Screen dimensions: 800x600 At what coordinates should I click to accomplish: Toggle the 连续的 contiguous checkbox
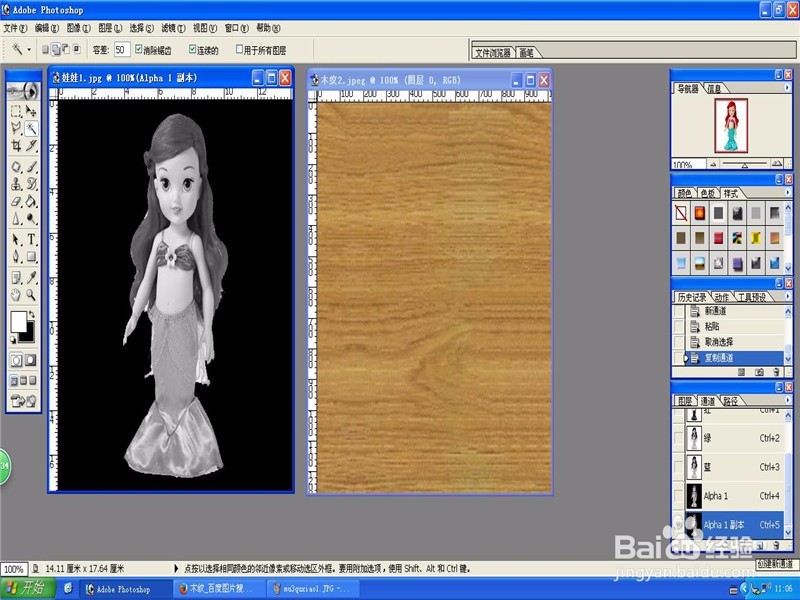coord(192,49)
